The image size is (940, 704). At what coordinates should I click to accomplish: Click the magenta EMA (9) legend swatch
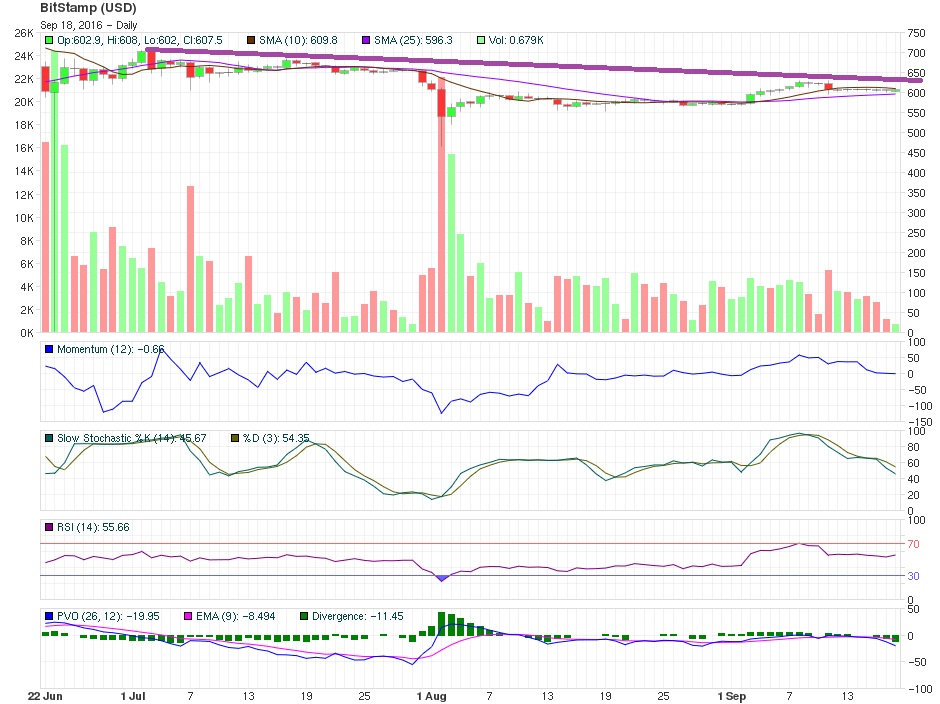(x=188, y=616)
